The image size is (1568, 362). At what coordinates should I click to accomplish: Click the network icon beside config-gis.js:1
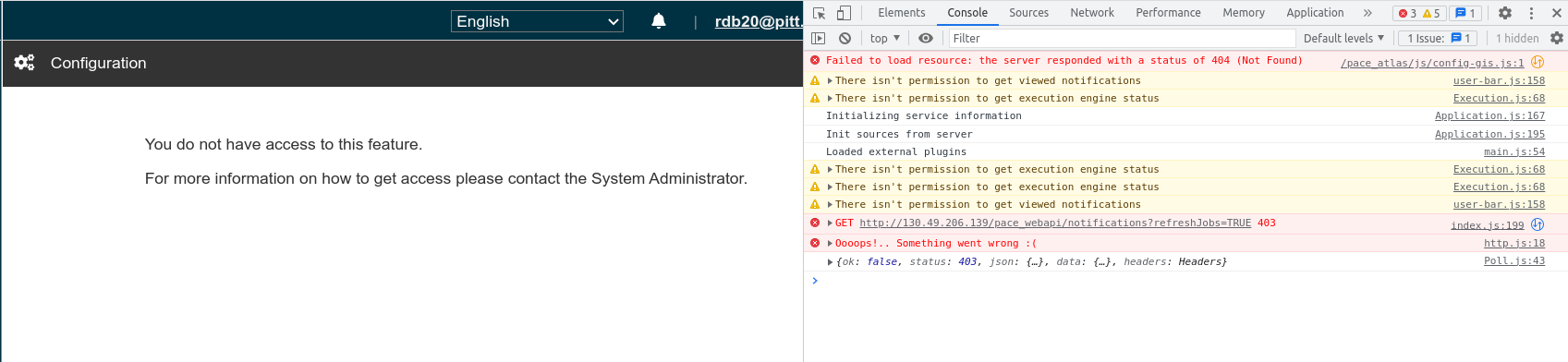[1538, 62]
